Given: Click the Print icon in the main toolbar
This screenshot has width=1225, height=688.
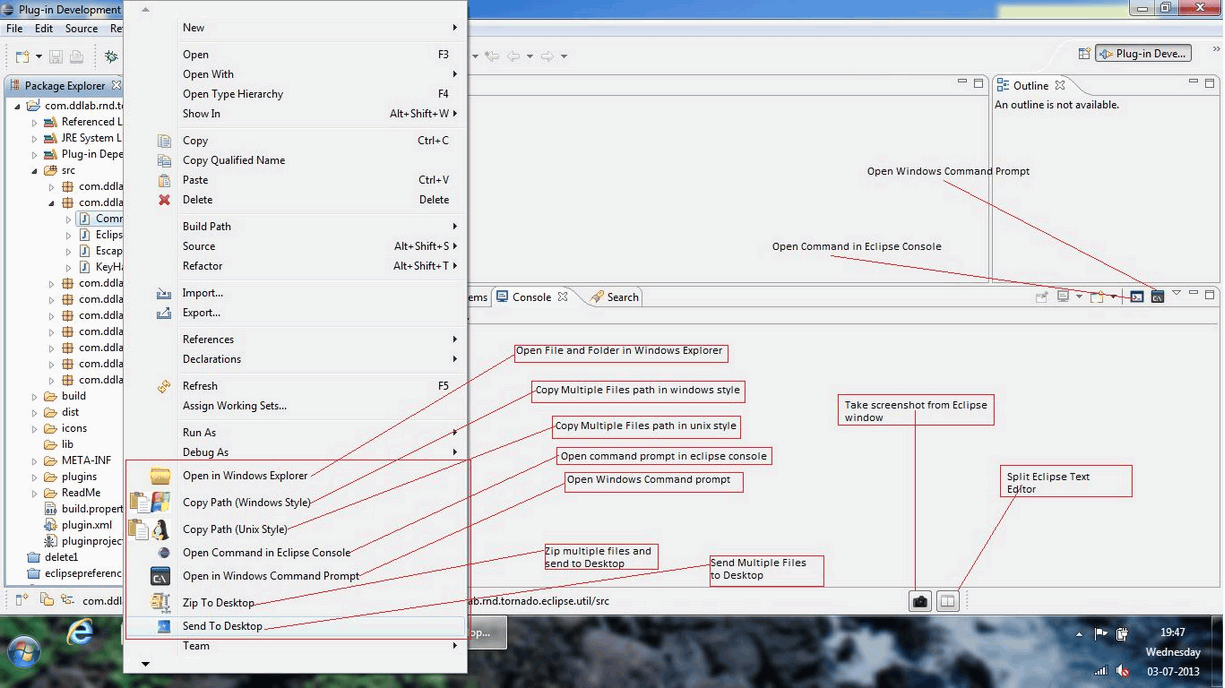Looking at the screenshot, I should point(76,57).
